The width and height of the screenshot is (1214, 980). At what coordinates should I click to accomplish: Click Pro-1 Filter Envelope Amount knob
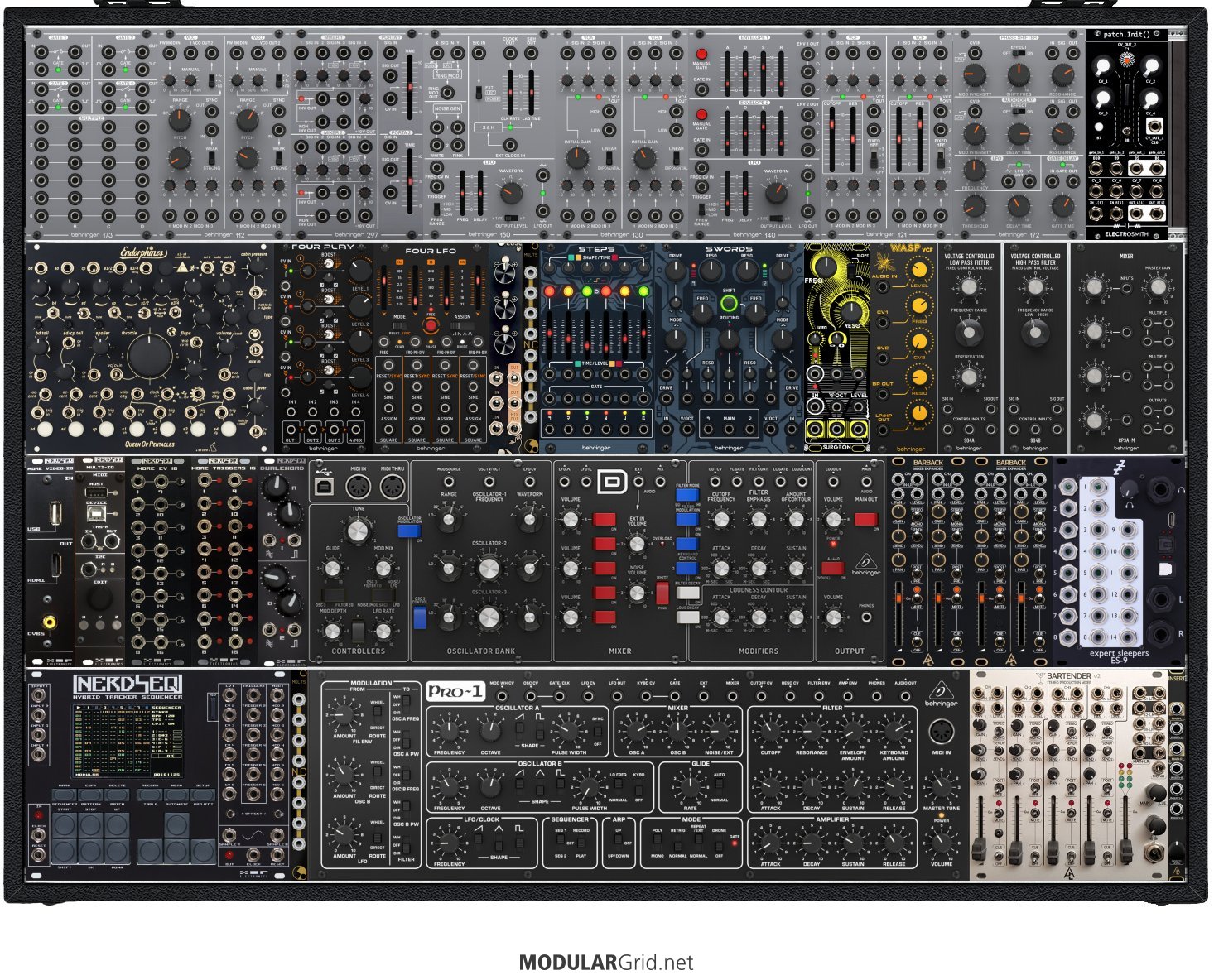(x=853, y=730)
